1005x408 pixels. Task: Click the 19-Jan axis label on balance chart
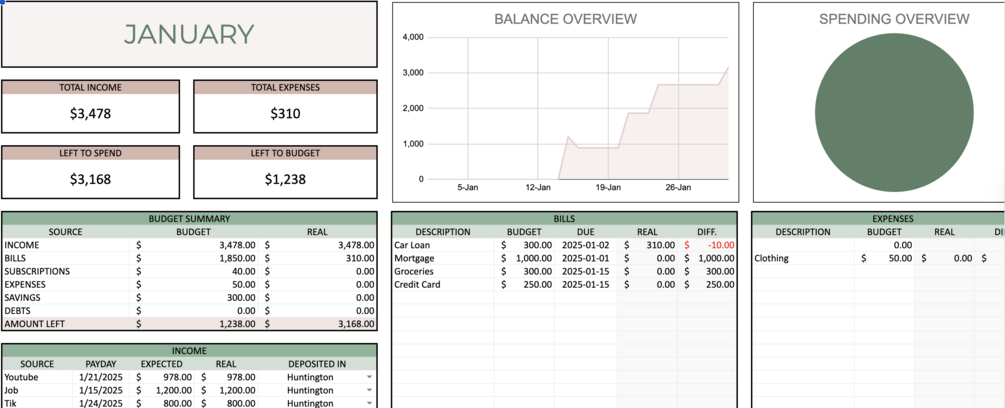pyautogui.click(x=608, y=188)
